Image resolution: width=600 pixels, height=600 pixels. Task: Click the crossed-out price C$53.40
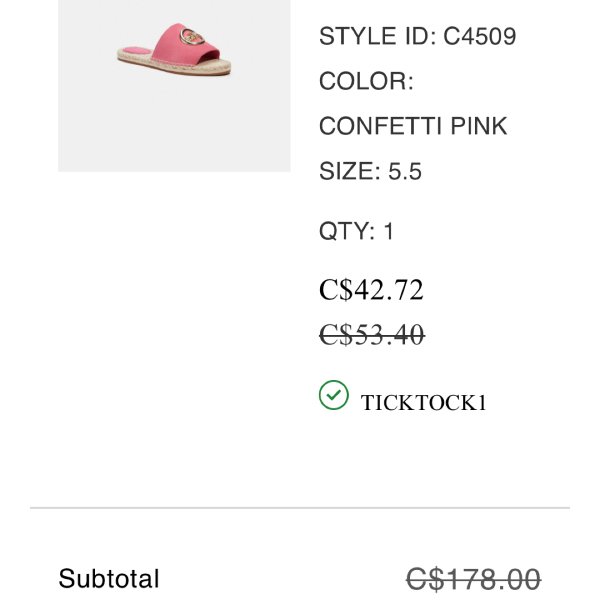pyautogui.click(x=371, y=335)
